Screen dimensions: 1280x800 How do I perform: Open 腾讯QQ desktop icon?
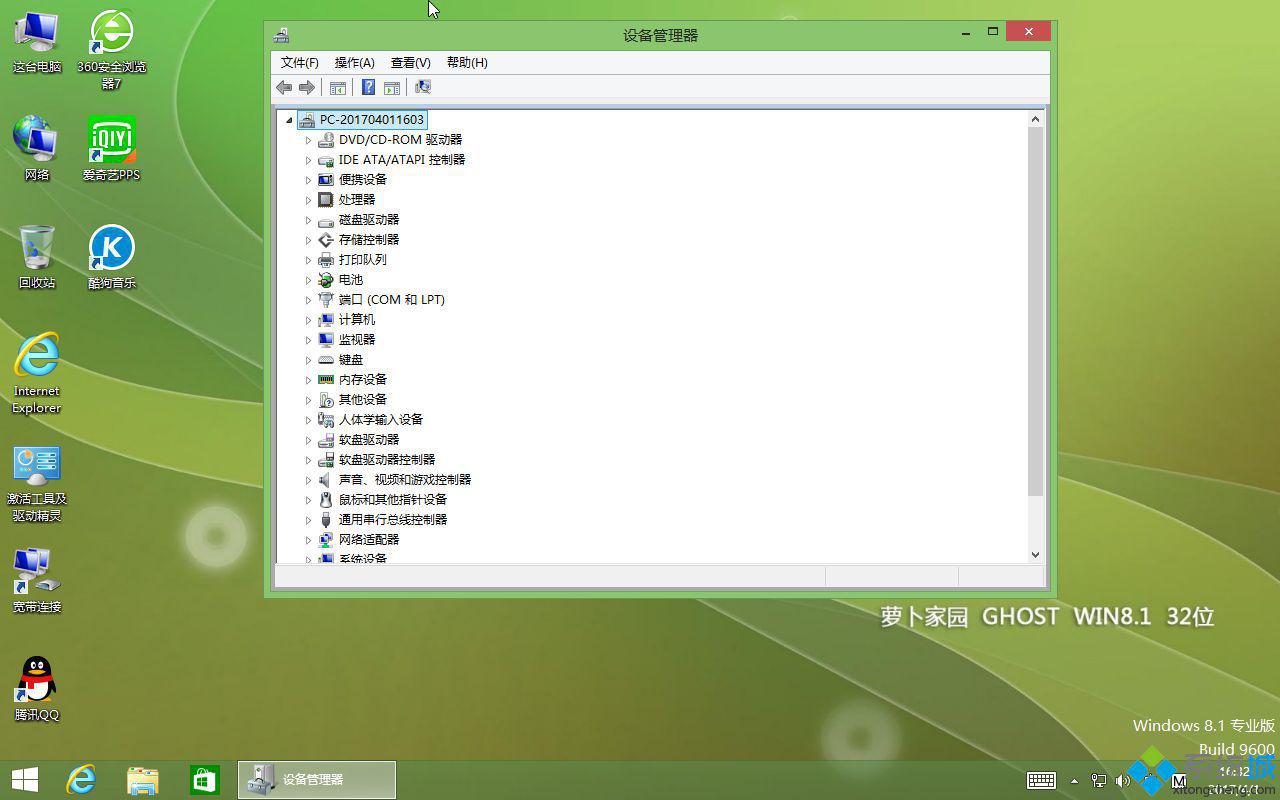pyautogui.click(x=37, y=688)
